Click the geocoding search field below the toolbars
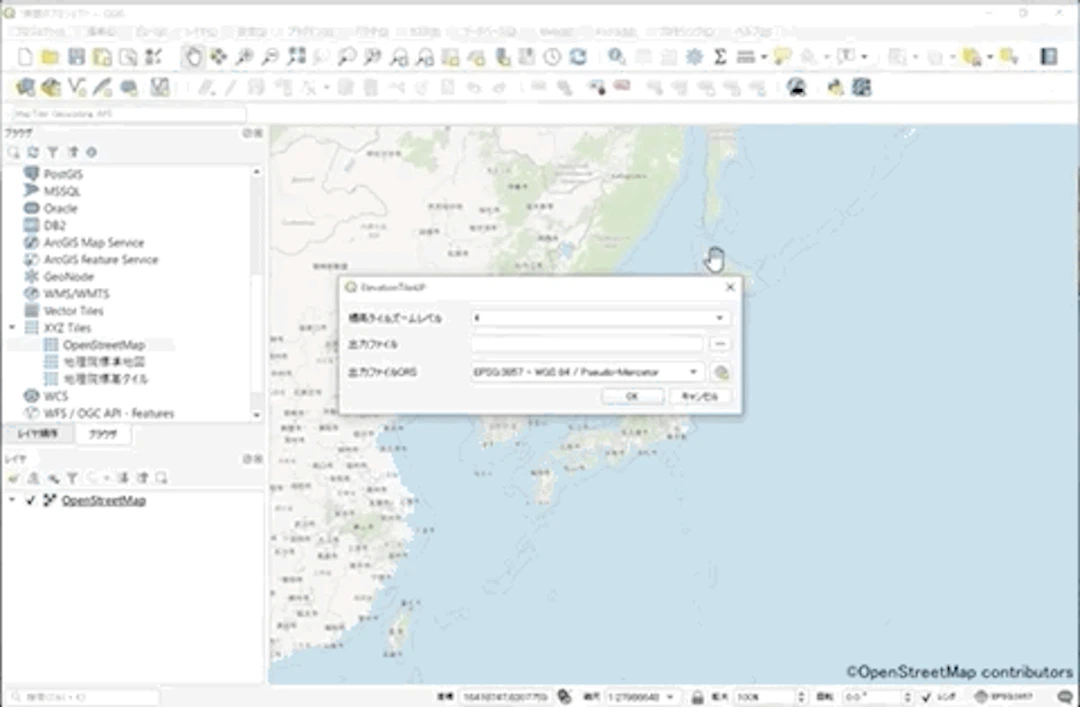1080x707 pixels. (127, 114)
